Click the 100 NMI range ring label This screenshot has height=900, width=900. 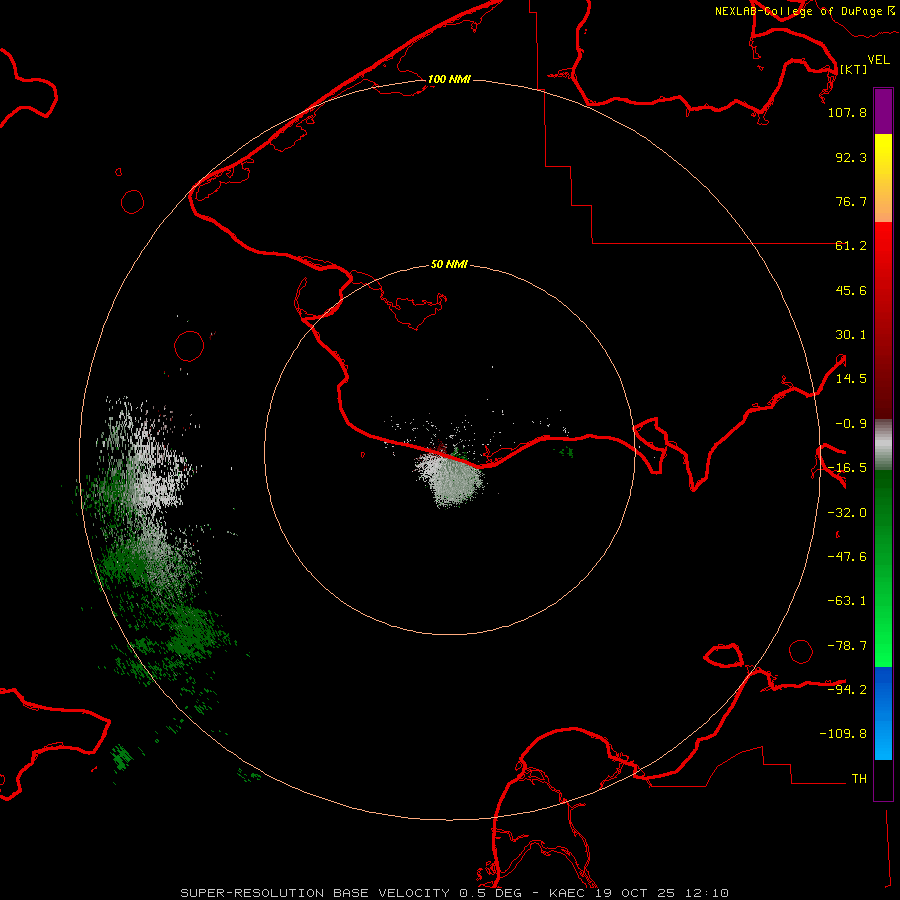[x=449, y=79]
